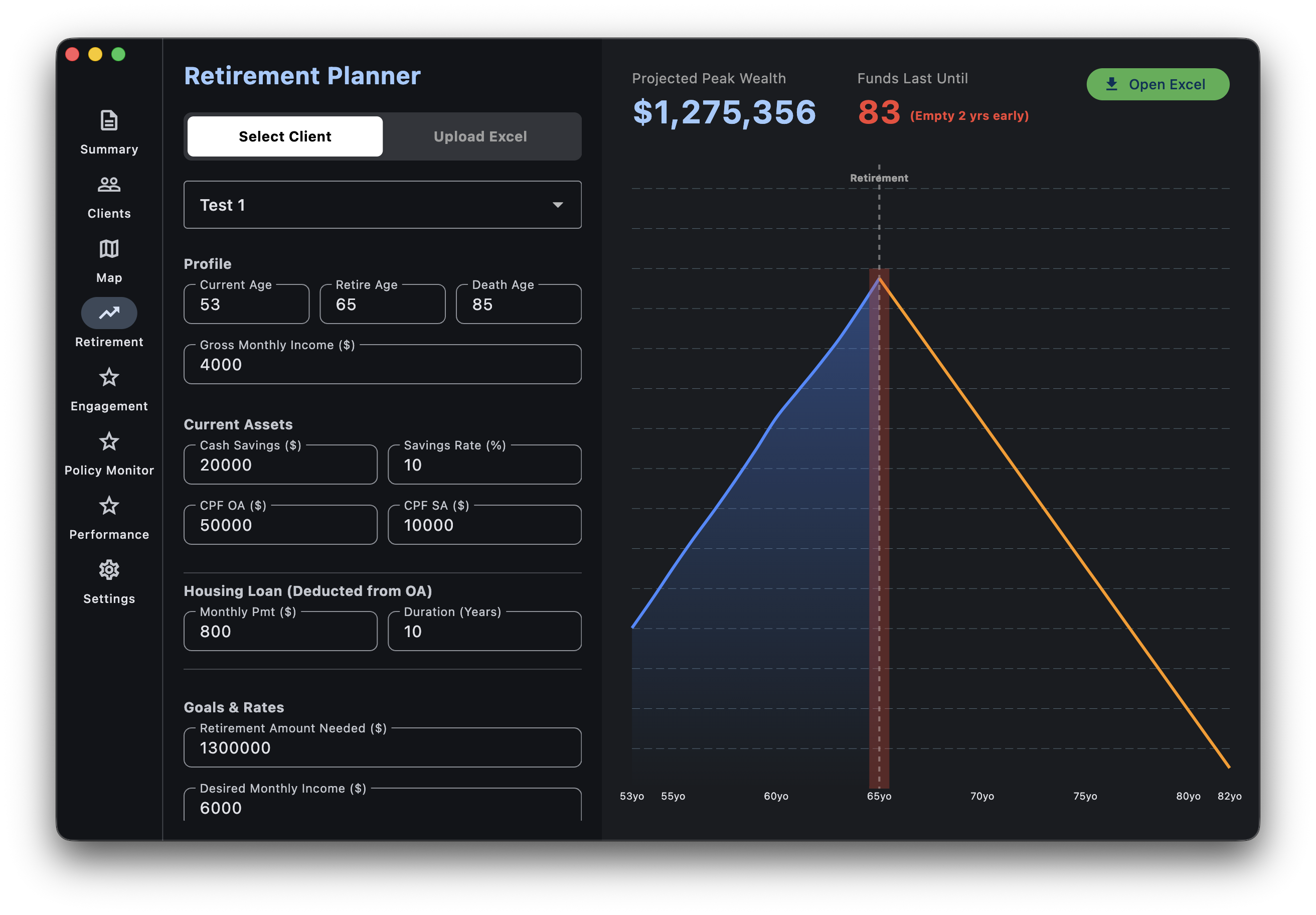Click the Current Age field
The width and height of the screenshot is (1316, 915).
[246, 304]
